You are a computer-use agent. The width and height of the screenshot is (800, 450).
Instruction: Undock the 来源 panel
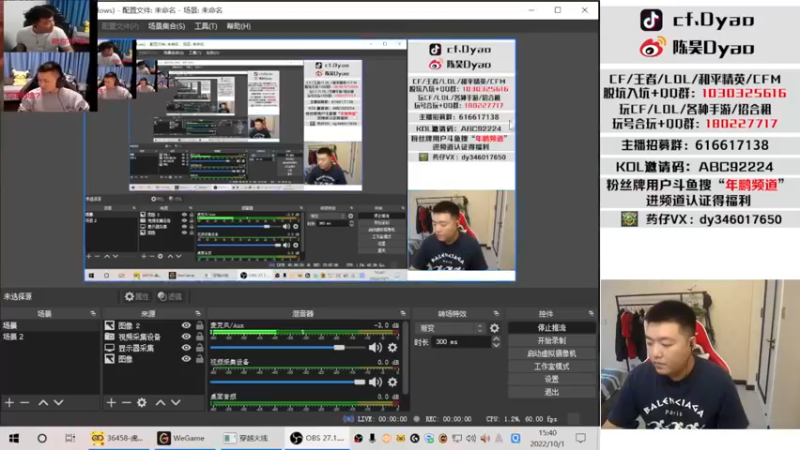[198, 313]
